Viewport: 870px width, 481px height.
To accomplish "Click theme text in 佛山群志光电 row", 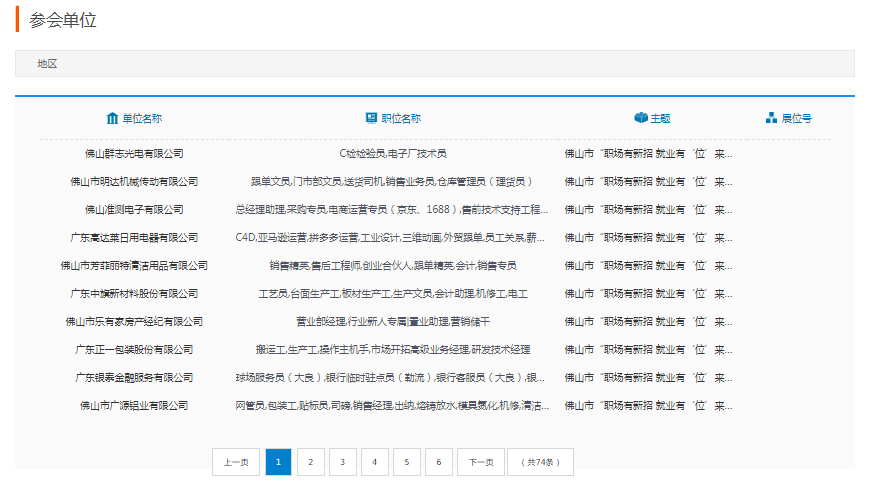I will pyautogui.click(x=648, y=154).
